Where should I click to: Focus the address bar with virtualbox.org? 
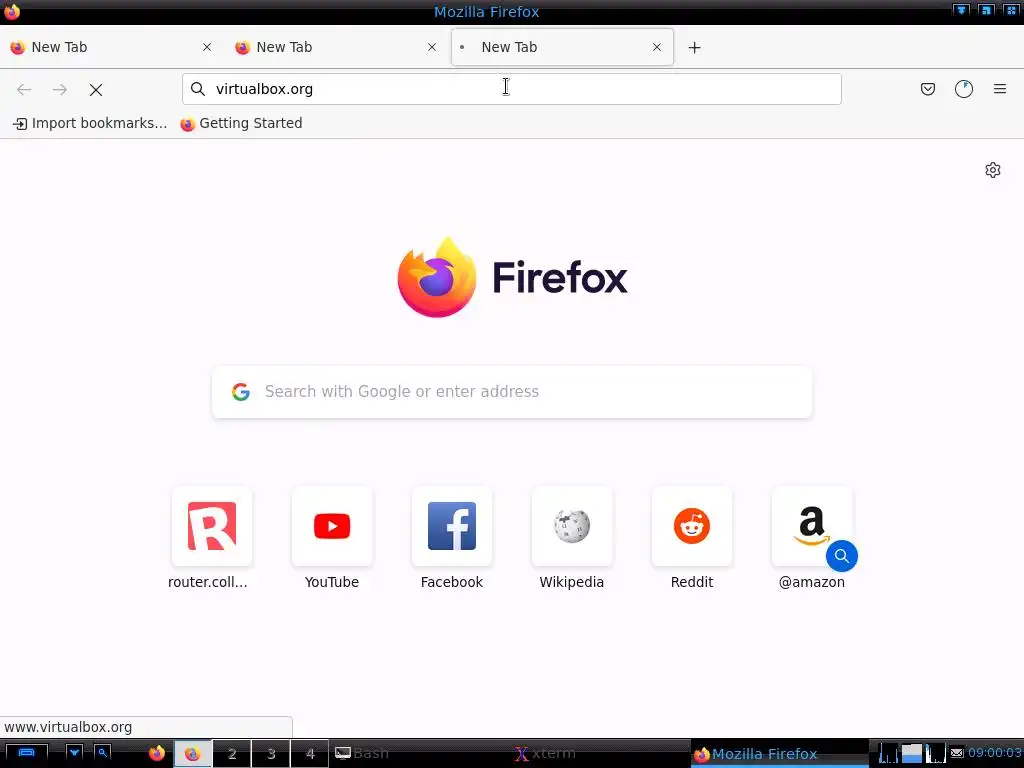(511, 89)
